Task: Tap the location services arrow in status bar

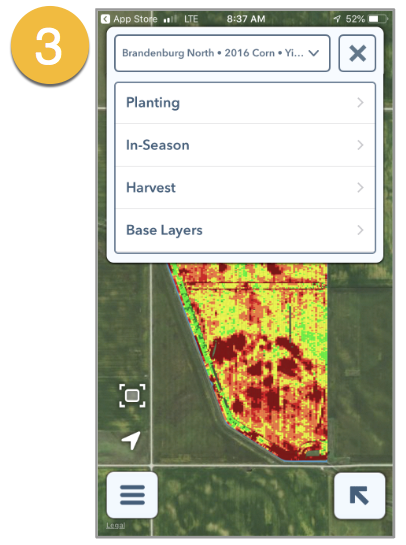Action: tap(337, 19)
